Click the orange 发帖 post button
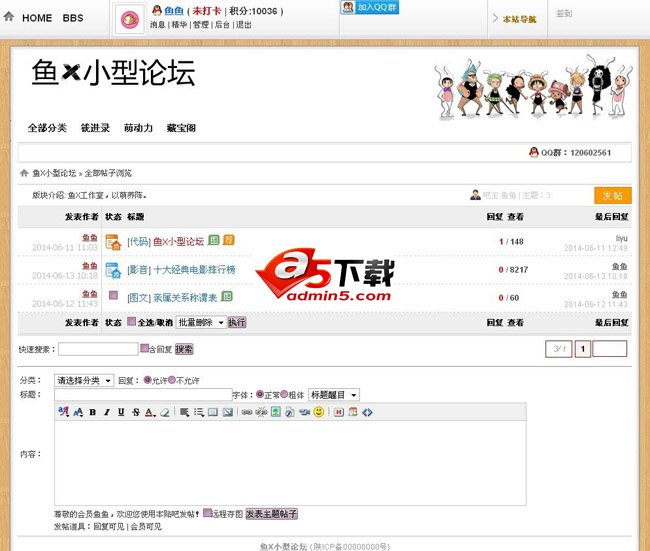 (x=613, y=195)
